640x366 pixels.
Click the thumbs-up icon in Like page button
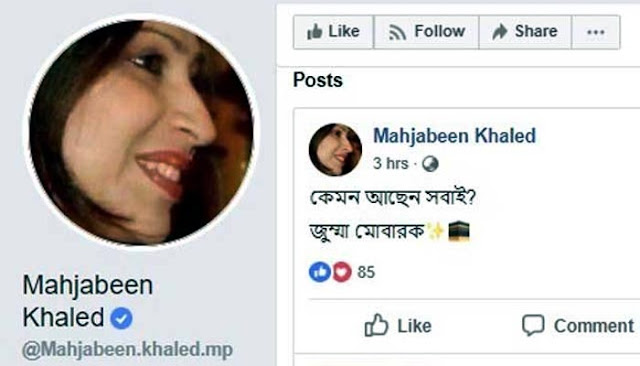[x=314, y=31]
